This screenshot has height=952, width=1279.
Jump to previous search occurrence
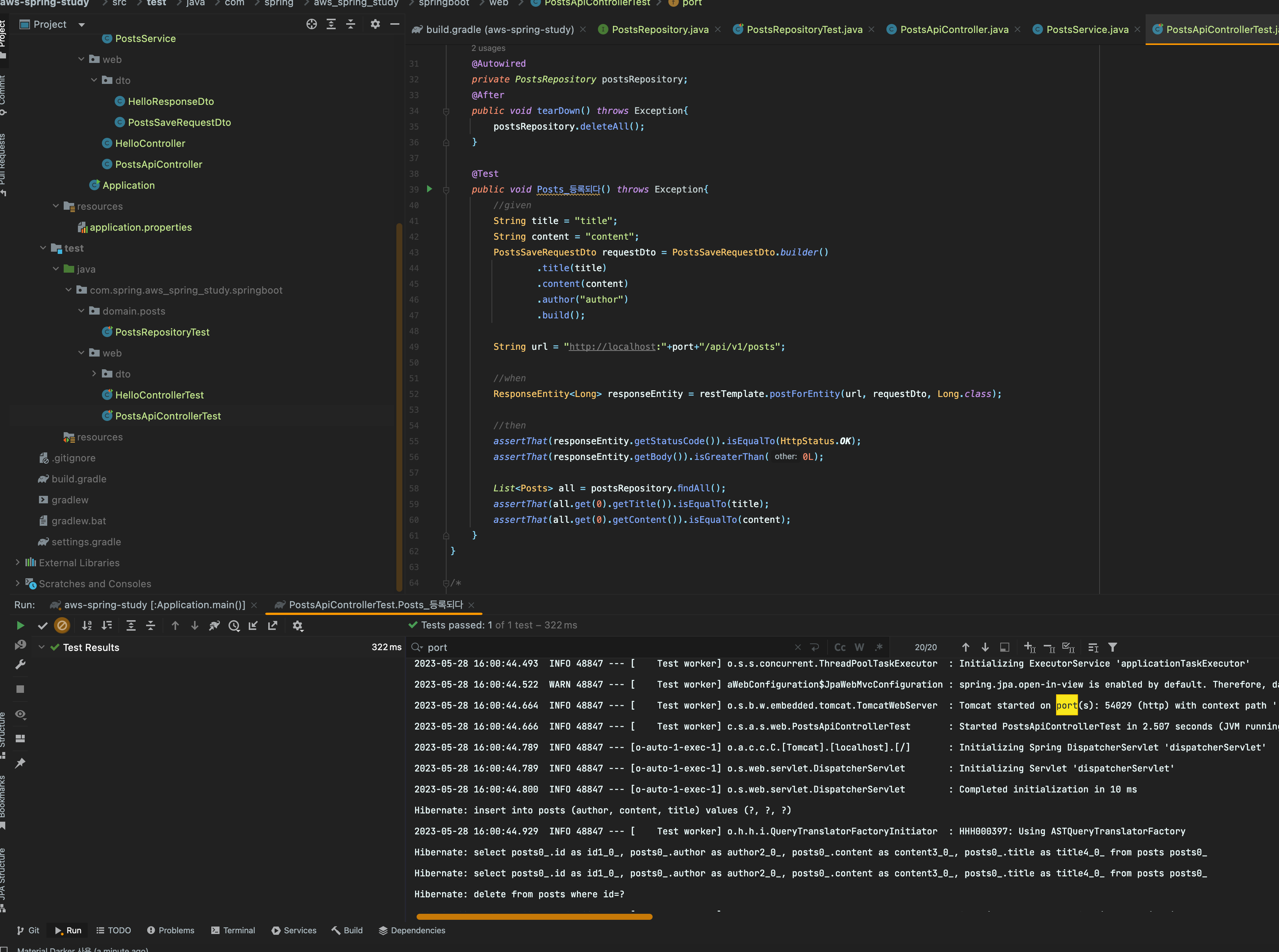[965, 647]
